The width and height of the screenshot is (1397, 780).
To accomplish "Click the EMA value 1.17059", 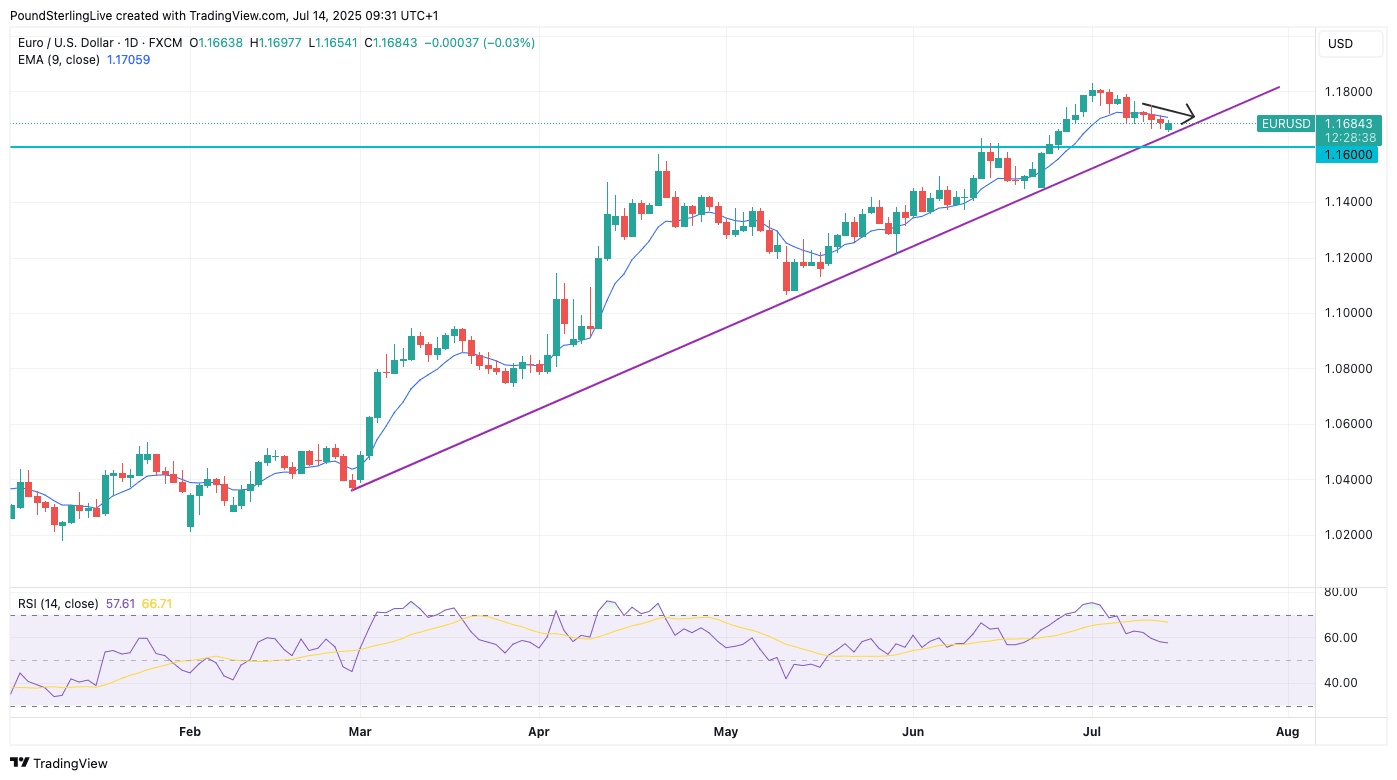I will [128, 60].
